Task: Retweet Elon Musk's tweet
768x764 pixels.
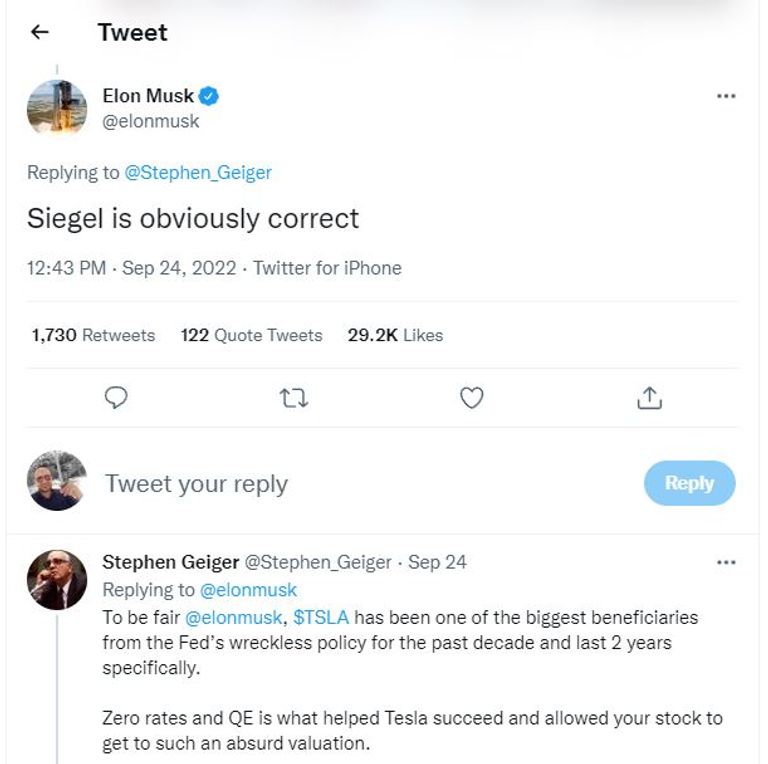Action: (x=294, y=398)
